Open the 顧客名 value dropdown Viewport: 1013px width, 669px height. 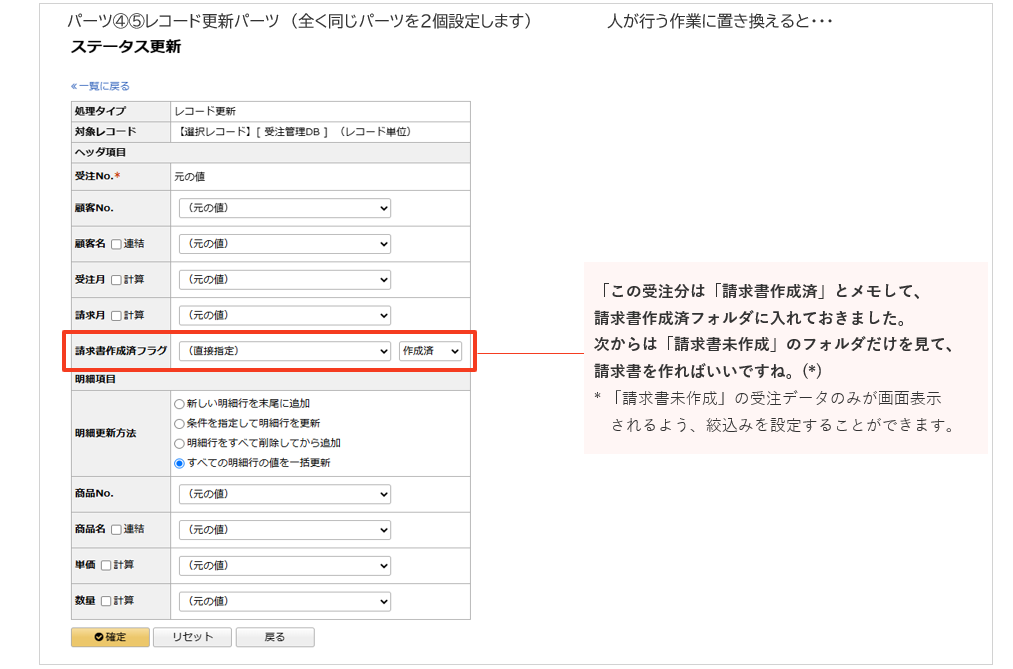coord(283,243)
